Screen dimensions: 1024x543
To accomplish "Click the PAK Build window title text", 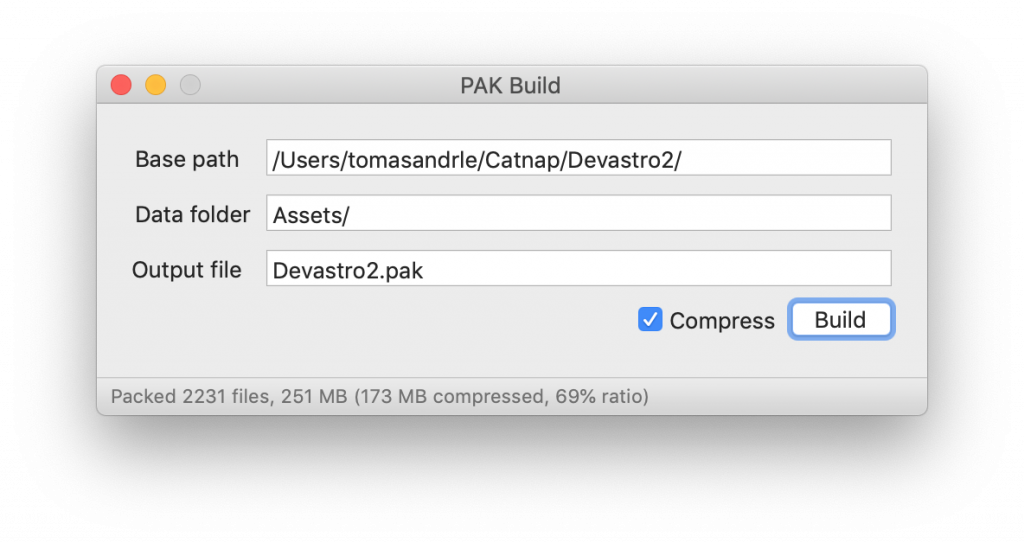I will (510, 86).
